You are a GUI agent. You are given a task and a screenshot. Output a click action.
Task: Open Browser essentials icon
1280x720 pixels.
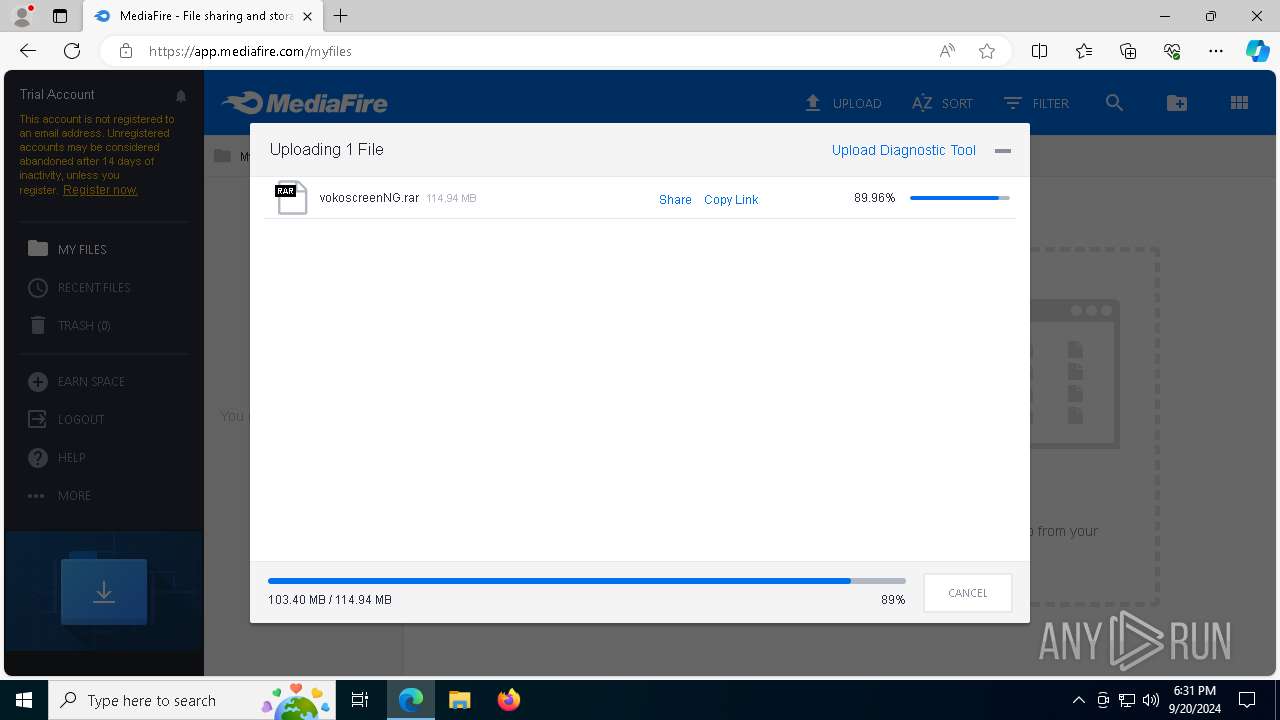(1172, 51)
